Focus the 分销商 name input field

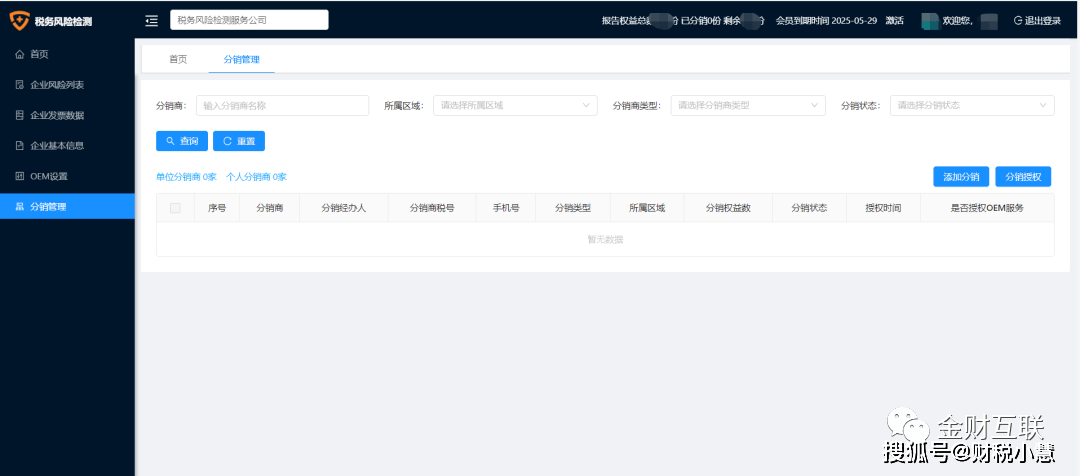coord(284,105)
